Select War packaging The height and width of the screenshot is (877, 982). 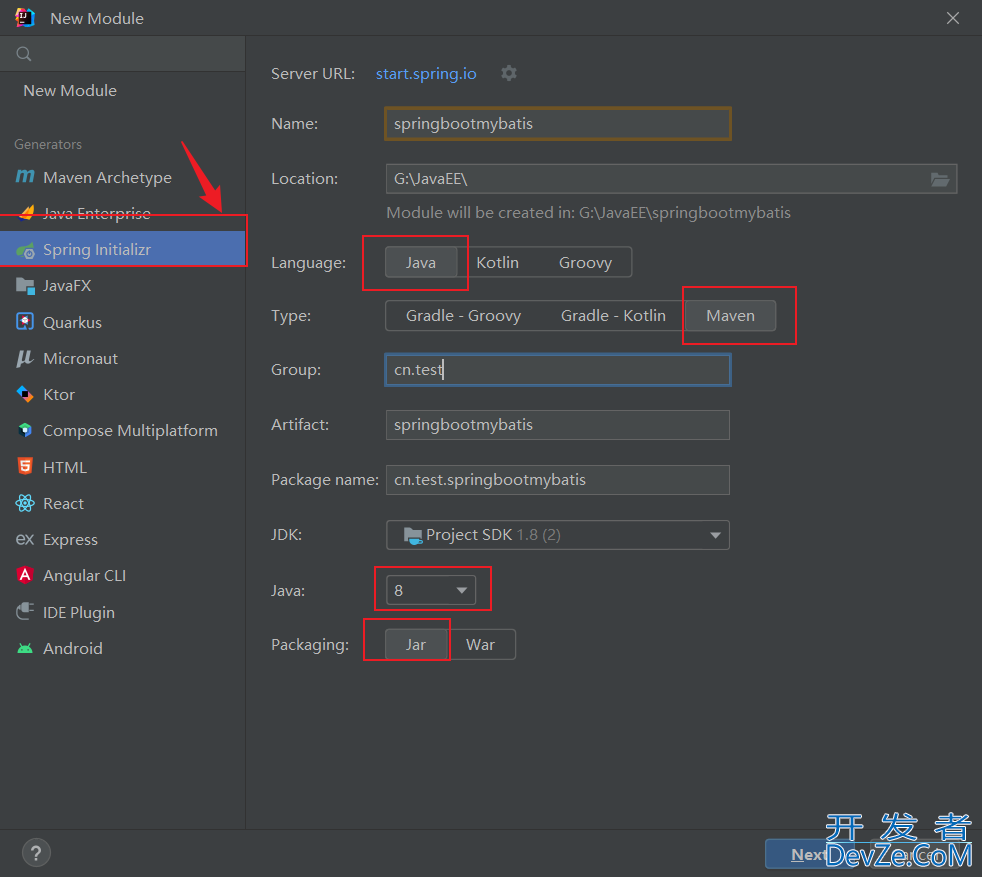481,645
